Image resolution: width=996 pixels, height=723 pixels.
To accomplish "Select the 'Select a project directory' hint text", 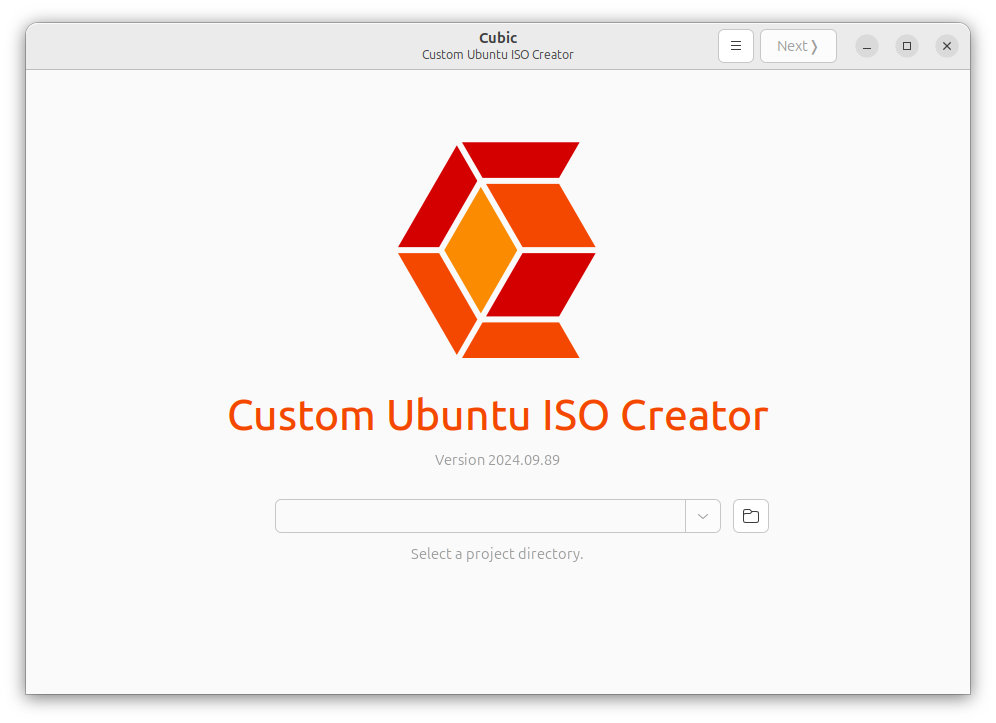I will click(x=497, y=553).
